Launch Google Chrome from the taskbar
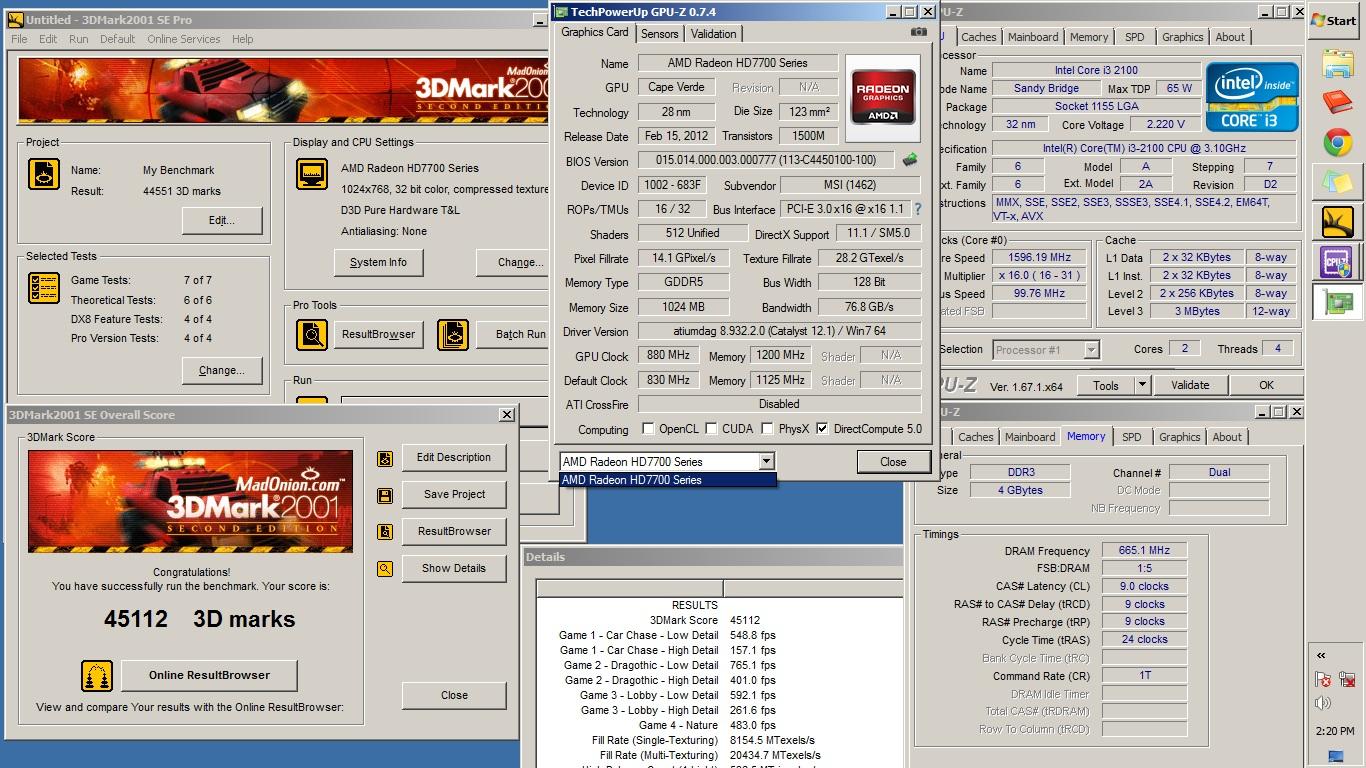Image resolution: width=1366 pixels, height=768 pixels. [x=1337, y=143]
